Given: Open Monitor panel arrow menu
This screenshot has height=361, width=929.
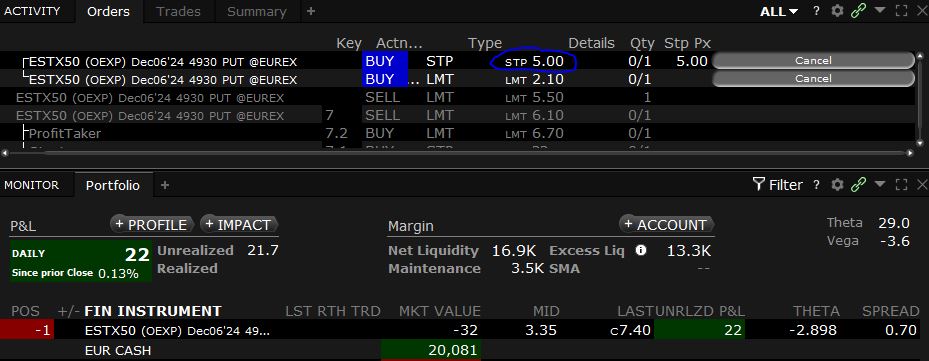Looking at the screenshot, I should pyautogui.click(x=880, y=184).
